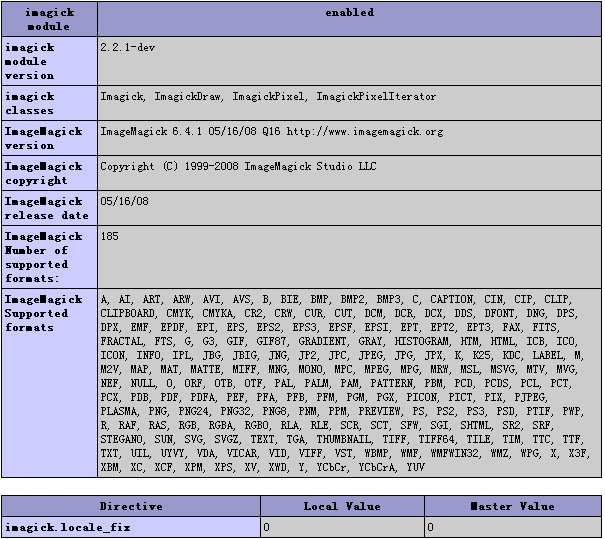Click 'STEGANO' in the formats list
Image resolution: width=605 pixels, height=539 pixels.
(x=122, y=439)
